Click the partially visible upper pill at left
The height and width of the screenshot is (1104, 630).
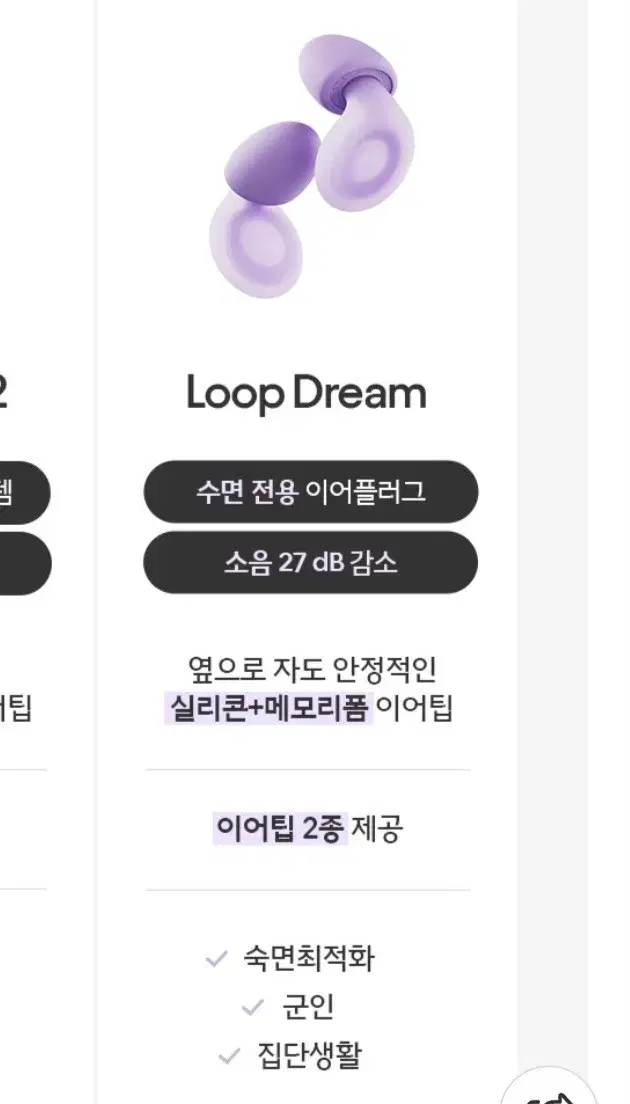point(24,492)
